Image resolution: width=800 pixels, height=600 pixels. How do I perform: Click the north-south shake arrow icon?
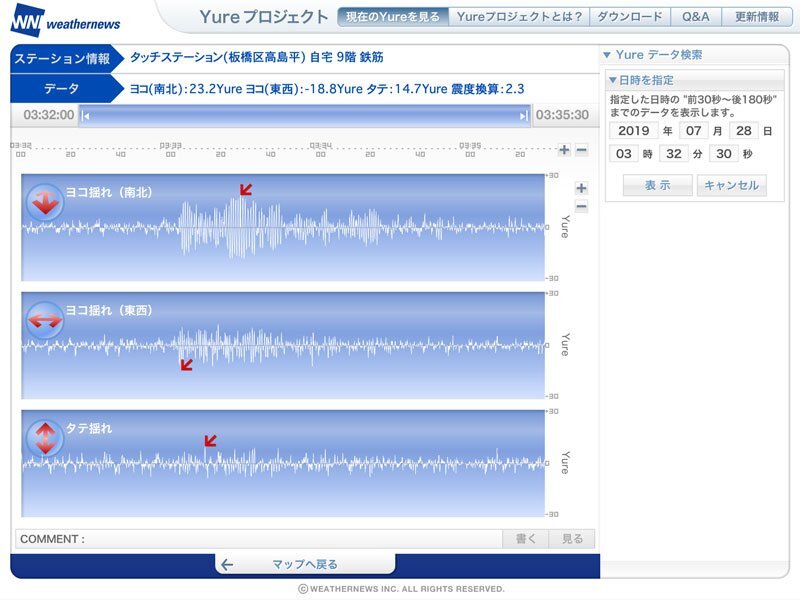45,203
